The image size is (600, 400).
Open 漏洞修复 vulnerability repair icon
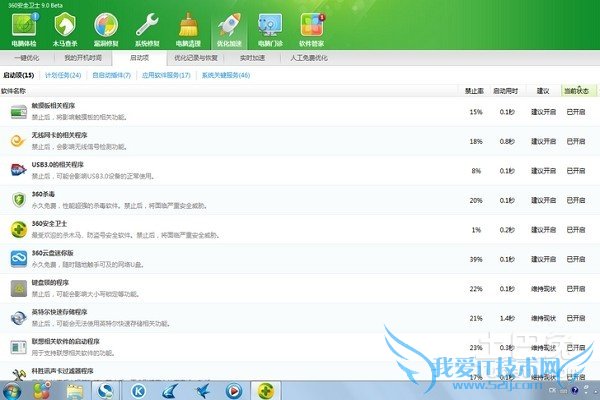pyautogui.click(x=106, y=30)
